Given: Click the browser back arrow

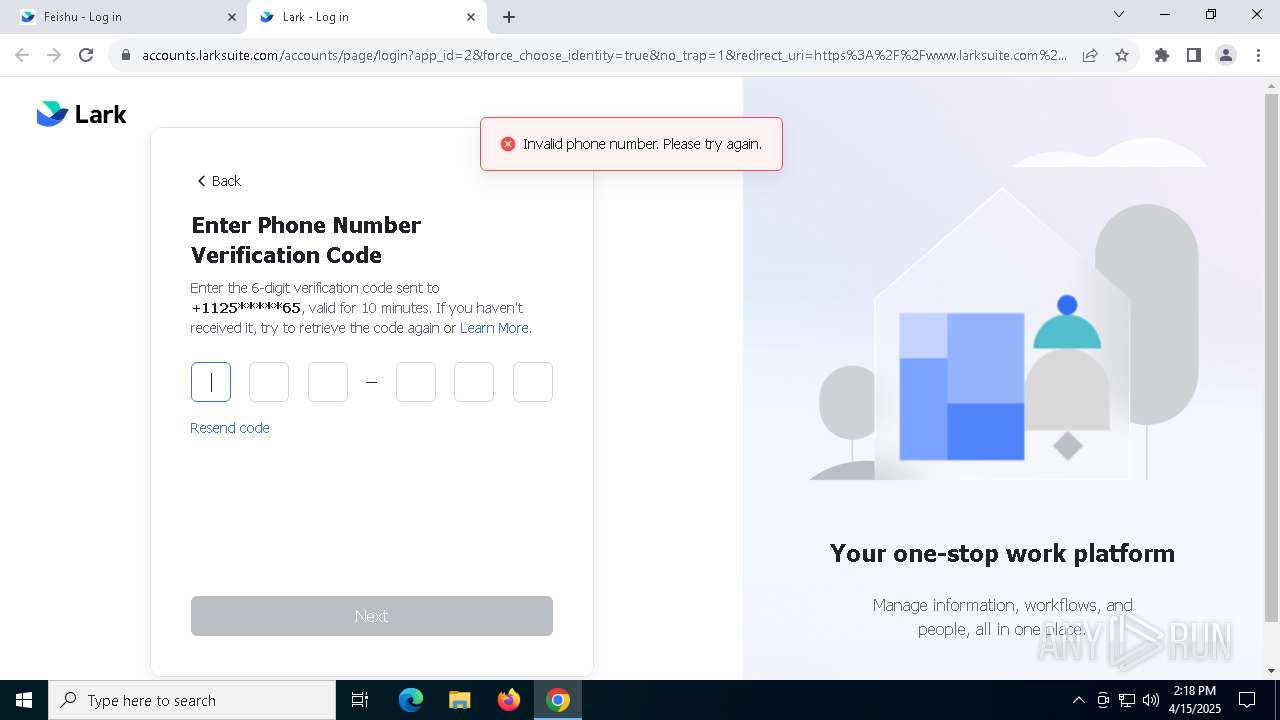Looking at the screenshot, I should (22, 55).
